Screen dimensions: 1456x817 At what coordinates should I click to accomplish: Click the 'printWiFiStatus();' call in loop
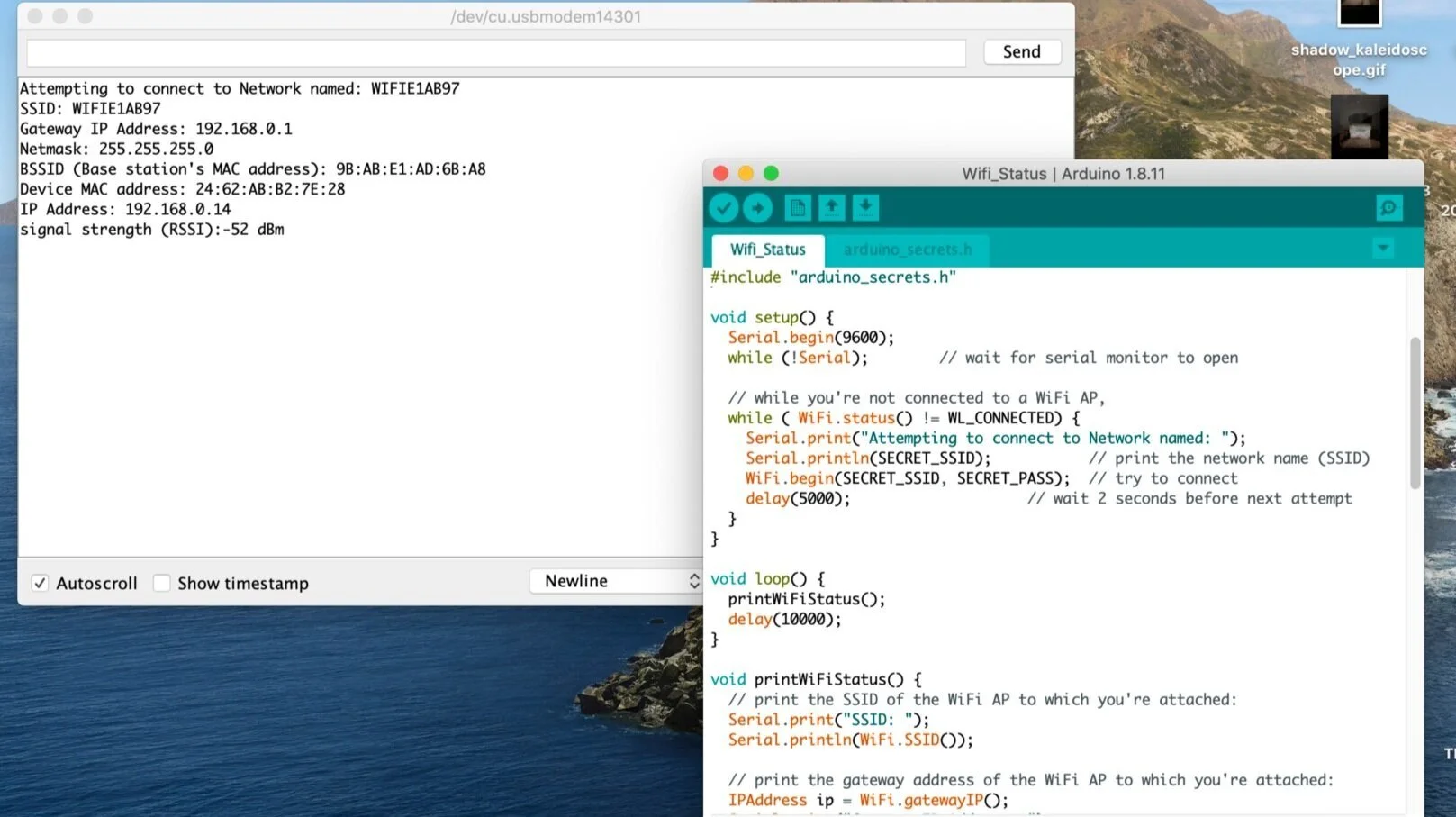pyautogui.click(x=807, y=599)
